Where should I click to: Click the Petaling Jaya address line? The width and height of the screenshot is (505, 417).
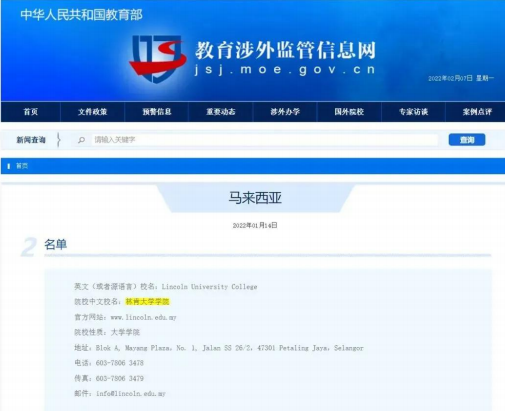(x=219, y=348)
